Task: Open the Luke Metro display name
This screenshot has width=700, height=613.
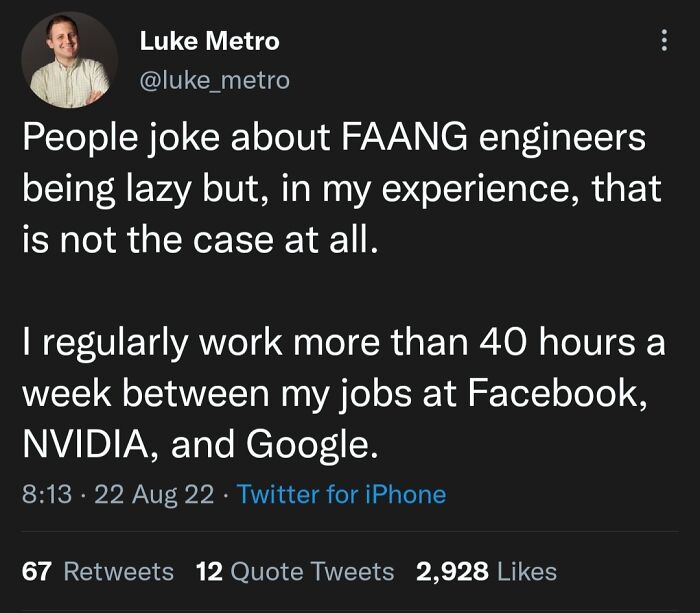Action: tap(209, 41)
